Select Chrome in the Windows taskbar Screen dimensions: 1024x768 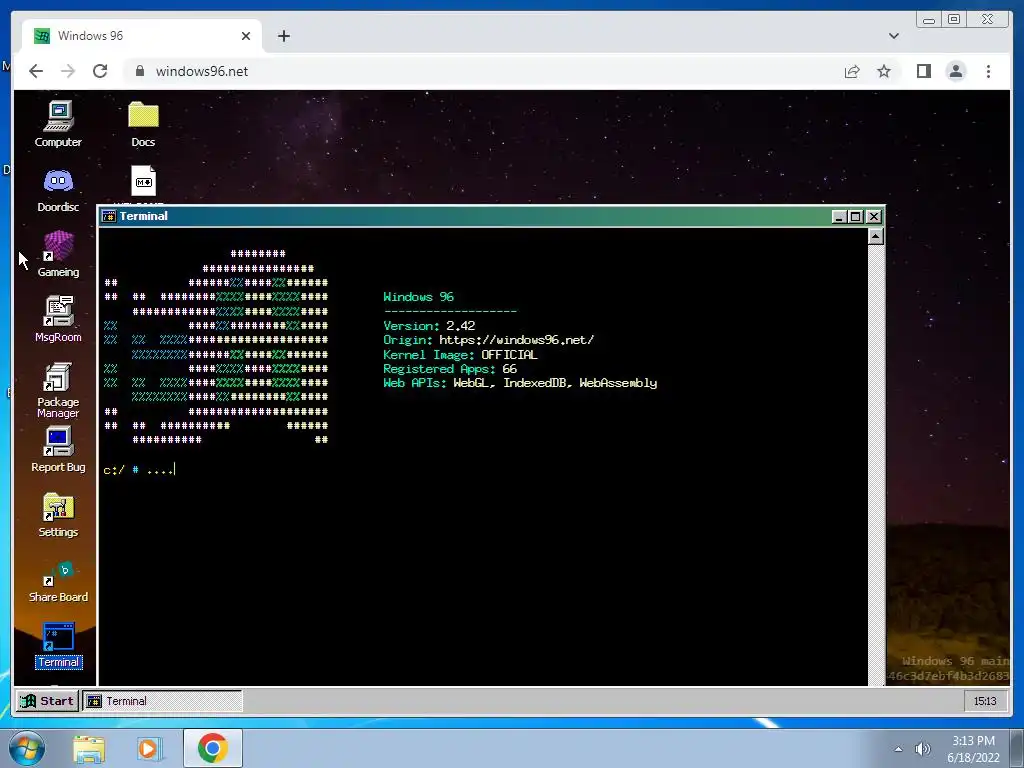tap(213, 748)
